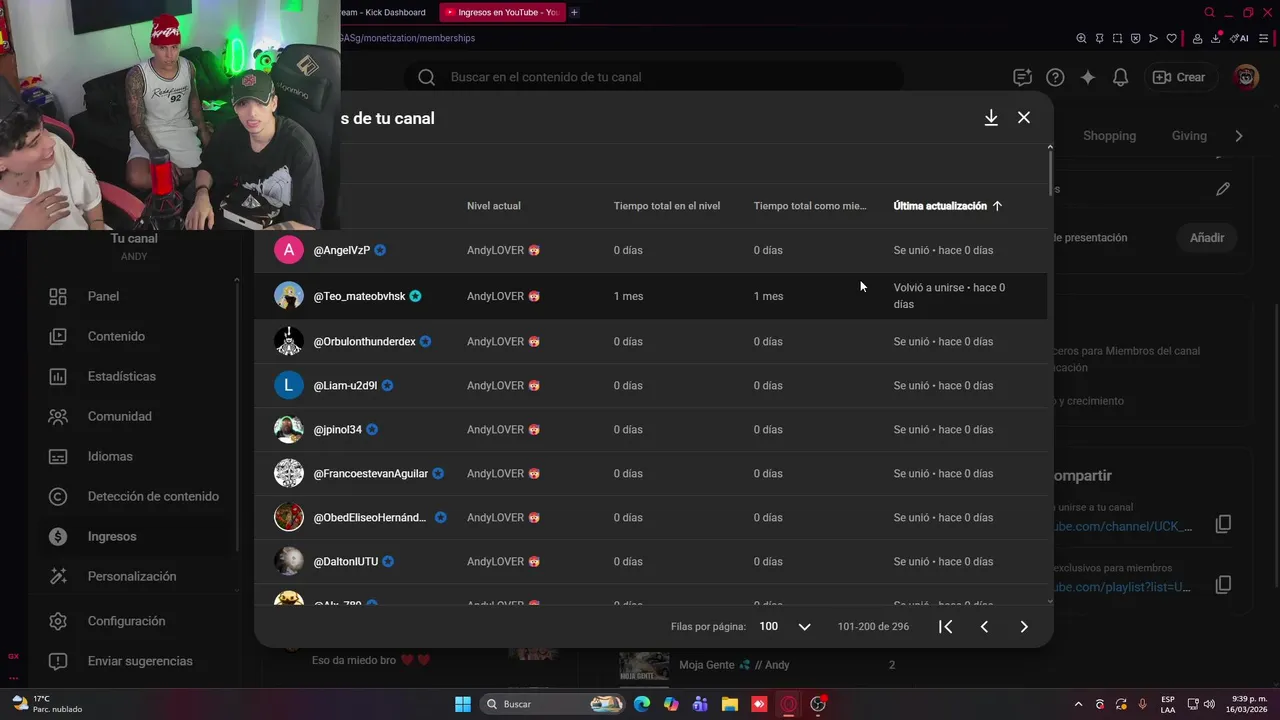The image size is (1280, 720).
Task: Go to the first page of members
Action: (945, 627)
